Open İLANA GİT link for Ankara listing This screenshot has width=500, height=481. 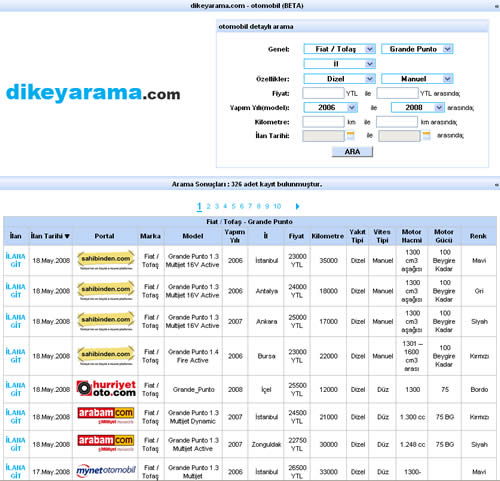pos(16,321)
